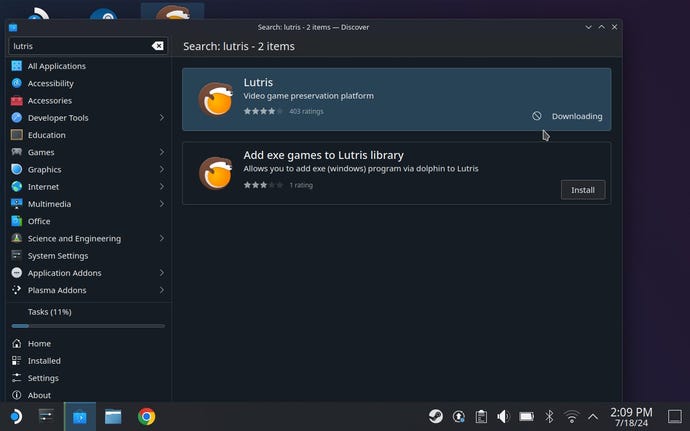Clear the search field text

(157, 46)
